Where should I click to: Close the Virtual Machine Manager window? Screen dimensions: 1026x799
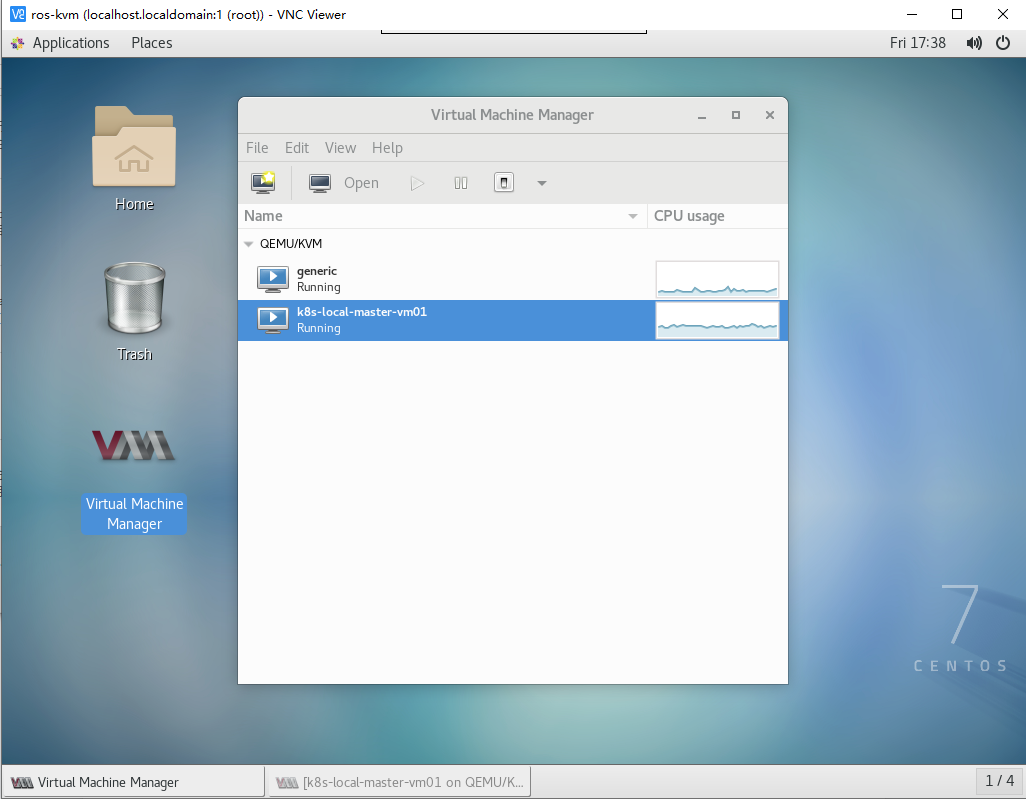pyautogui.click(x=770, y=115)
